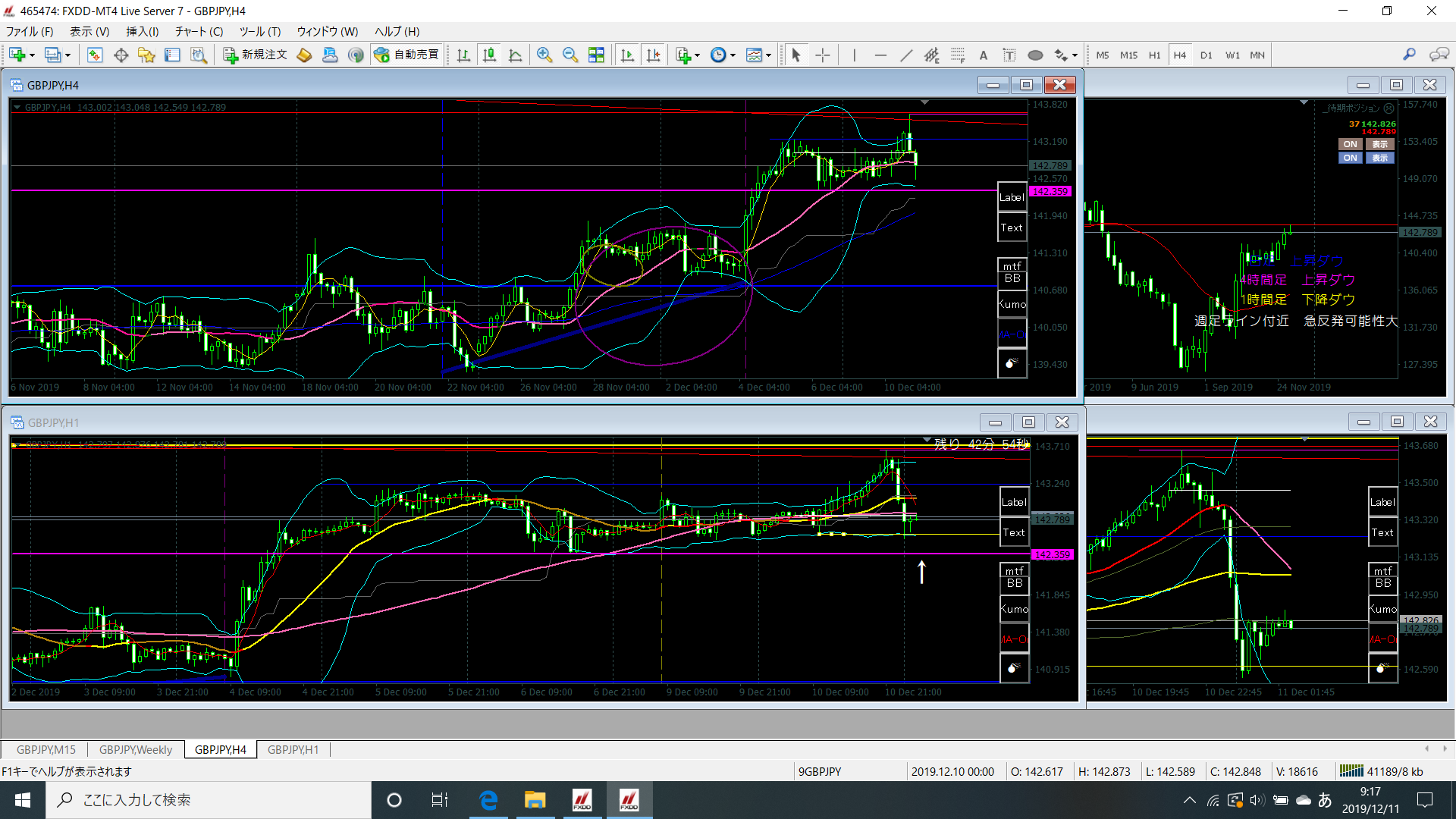Select the equidistant channel tool

[932, 55]
